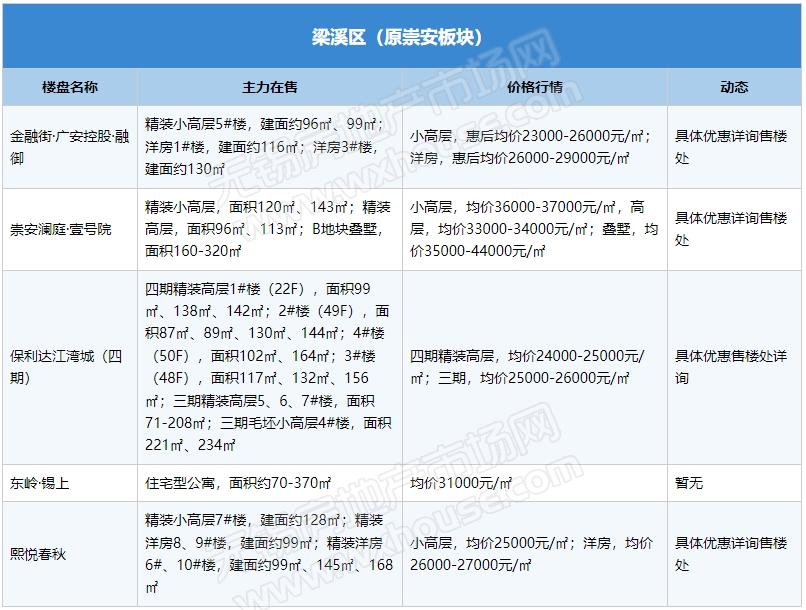Select the 主力在售 column header
This screenshot has width=806, height=610.
(270, 87)
